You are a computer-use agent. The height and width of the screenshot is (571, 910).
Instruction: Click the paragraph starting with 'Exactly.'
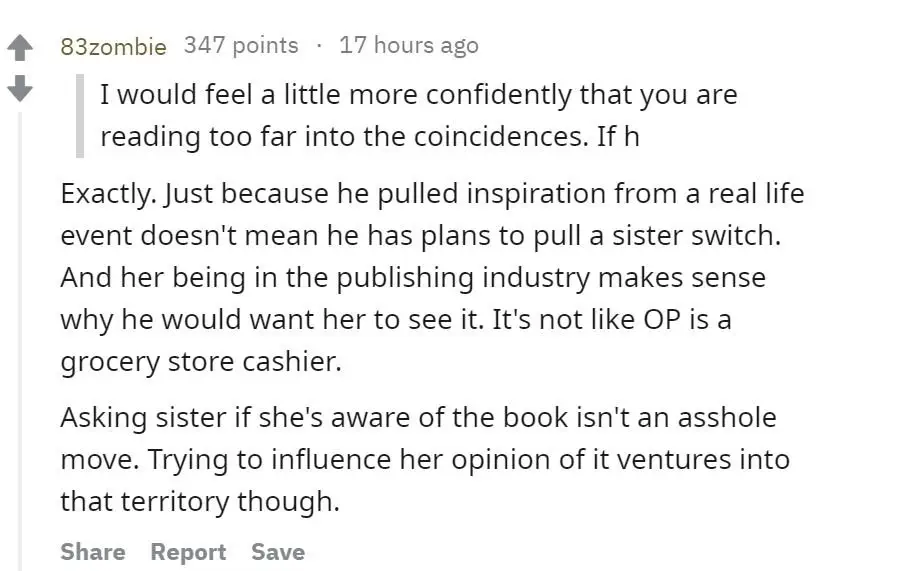pos(432,277)
